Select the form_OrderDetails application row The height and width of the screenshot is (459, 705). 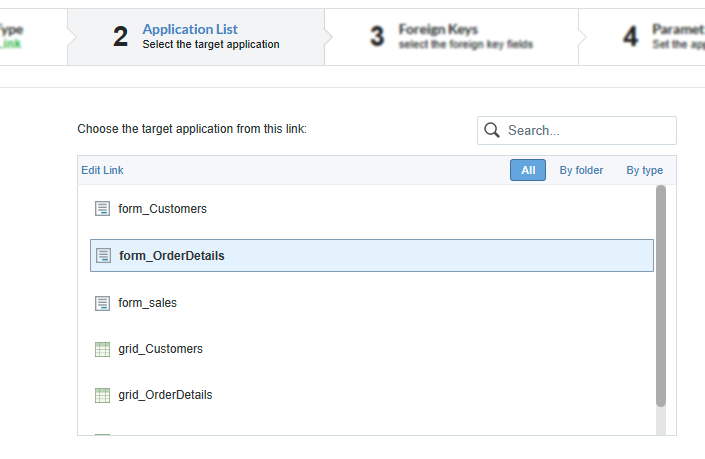coord(371,255)
